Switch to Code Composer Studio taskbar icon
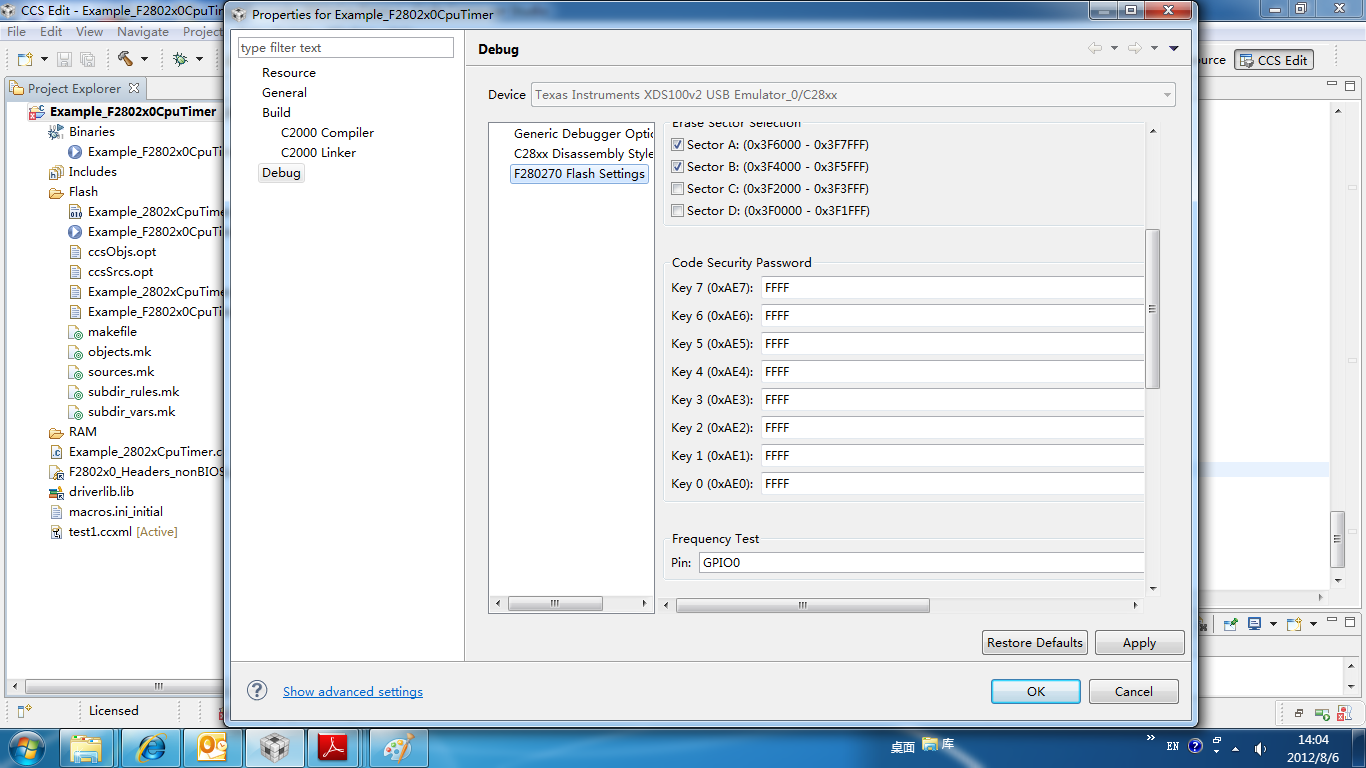Image resolution: width=1366 pixels, height=768 pixels. (x=275, y=747)
